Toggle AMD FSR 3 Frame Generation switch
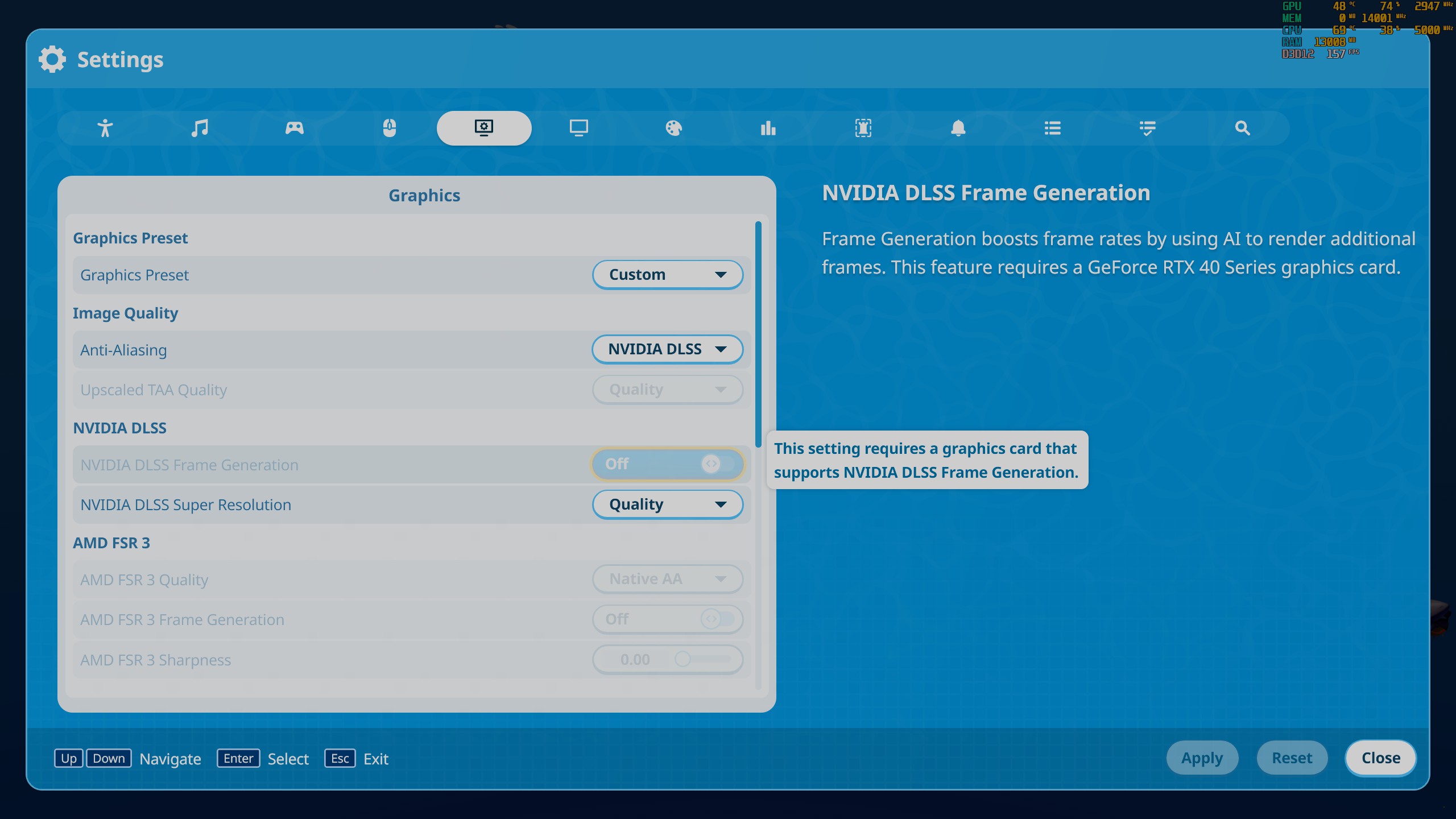This screenshot has width=1456, height=819. click(x=668, y=619)
